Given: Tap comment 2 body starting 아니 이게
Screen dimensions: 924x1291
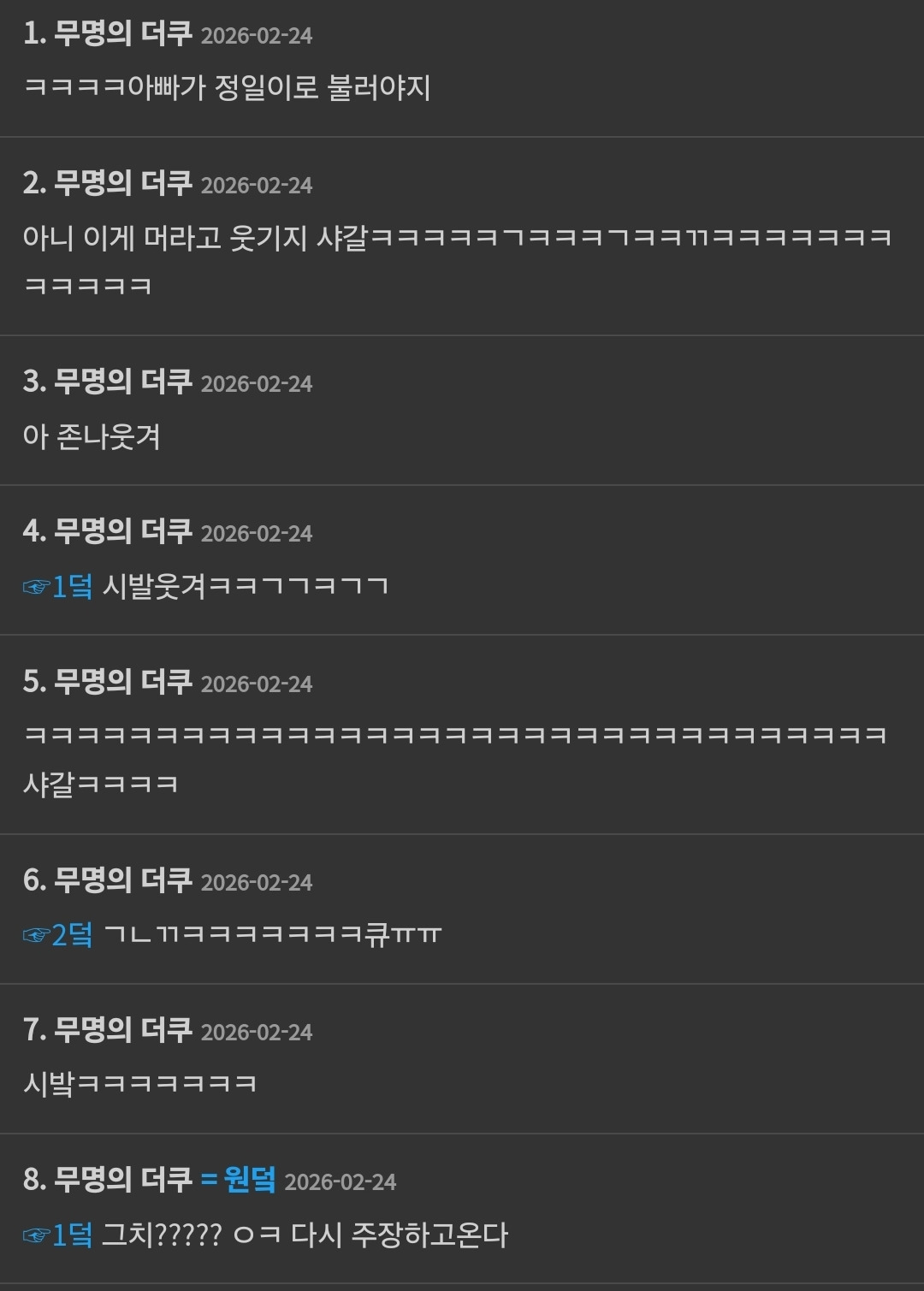Looking at the screenshot, I should tap(458, 261).
